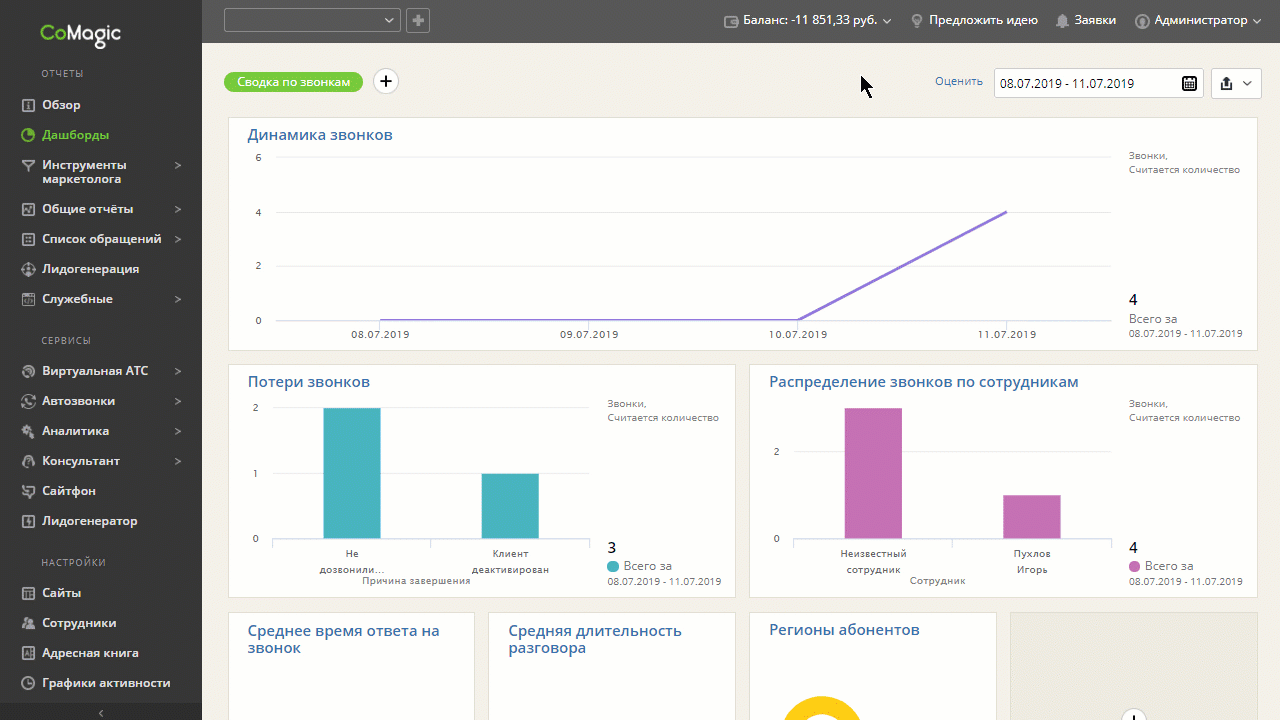Open the export dashboard dropdown
This screenshot has width=1280, height=720.
1237,83
